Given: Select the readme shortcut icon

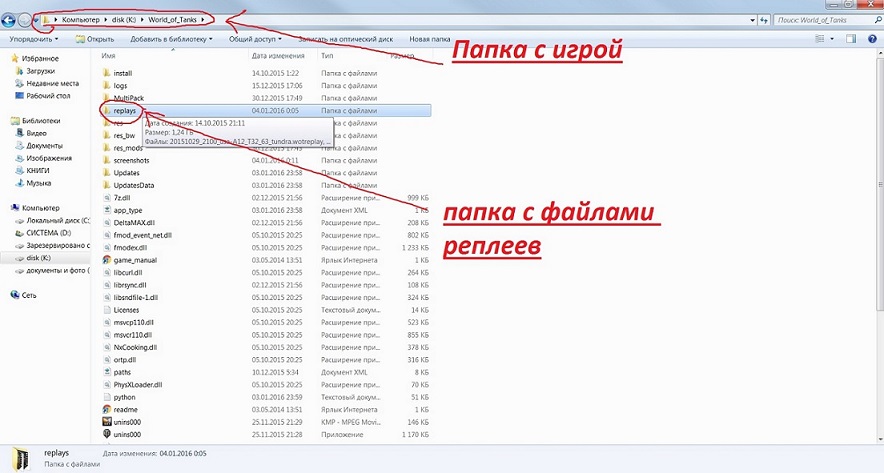Looking at the screenshot, I should (107, 409).
